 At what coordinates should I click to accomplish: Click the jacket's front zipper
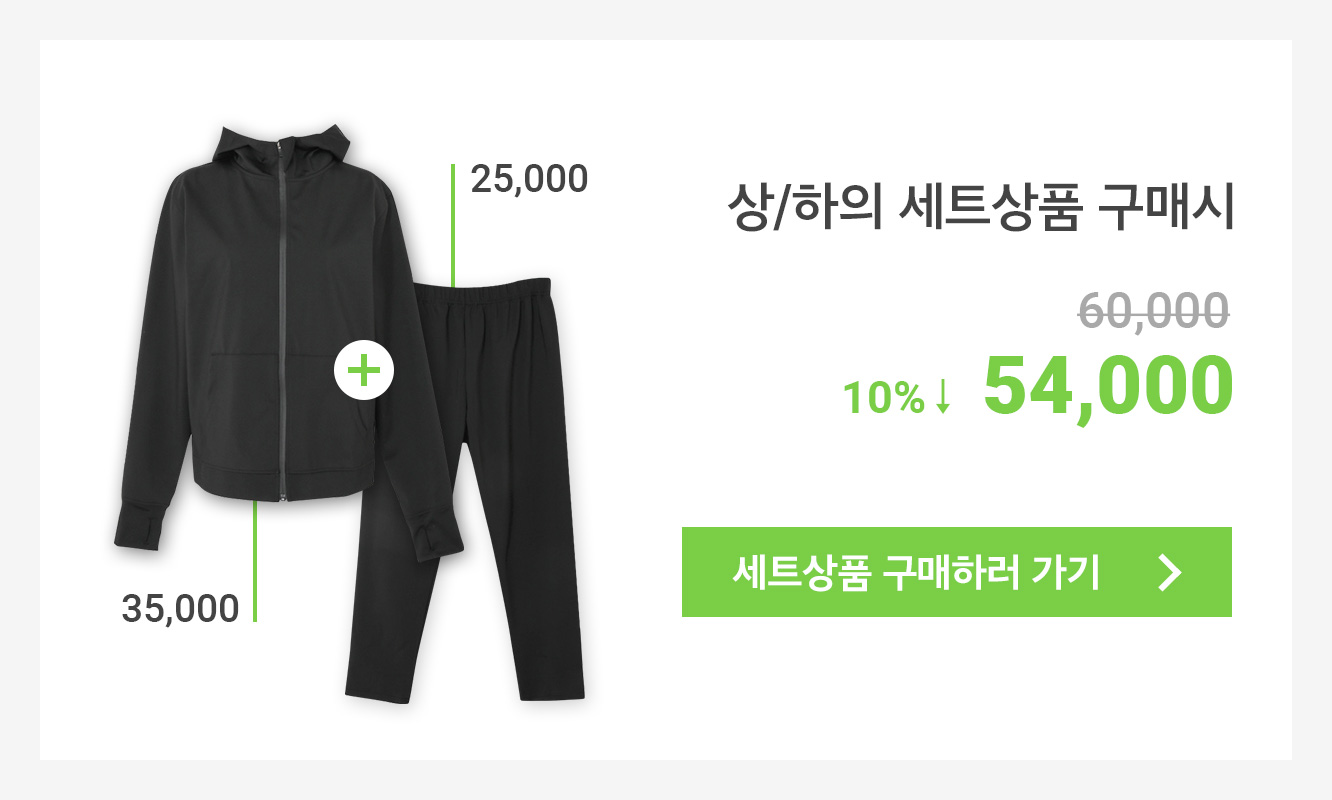point(282,320)
